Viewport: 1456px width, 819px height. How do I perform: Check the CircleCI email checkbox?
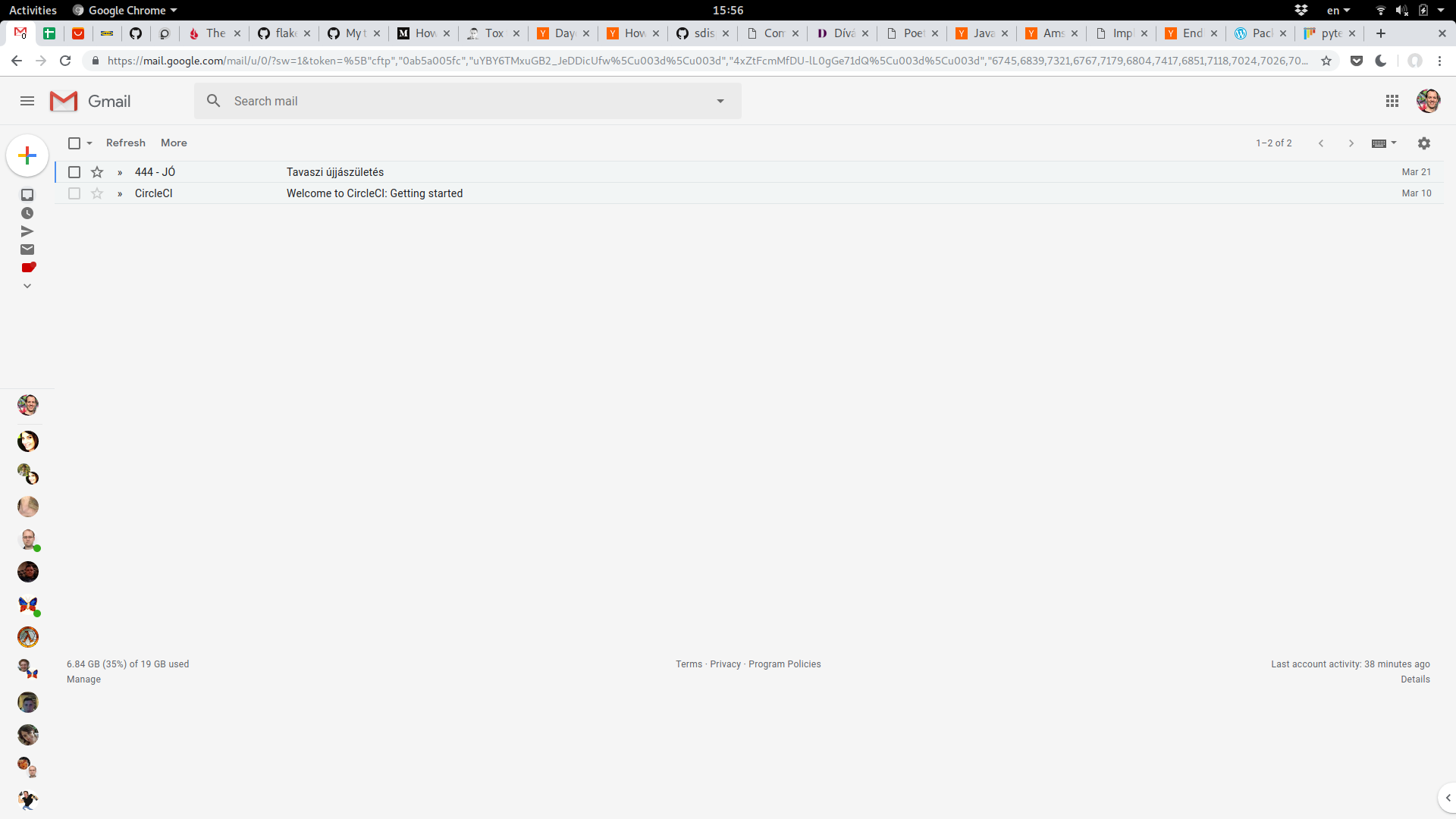(74, 193)
